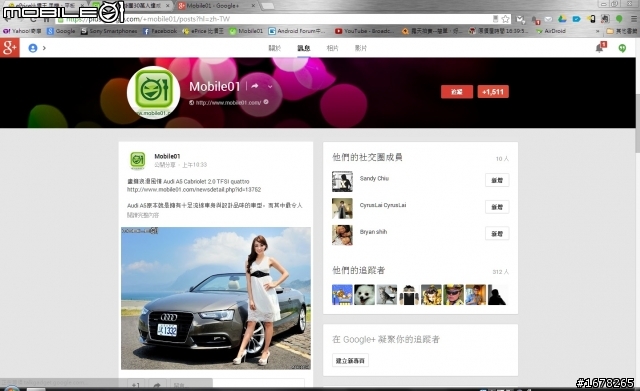The image size is (640, 391).
Task: Click the 建立新專頁 button
Action: pyautogui.click(x=350, y=360)
